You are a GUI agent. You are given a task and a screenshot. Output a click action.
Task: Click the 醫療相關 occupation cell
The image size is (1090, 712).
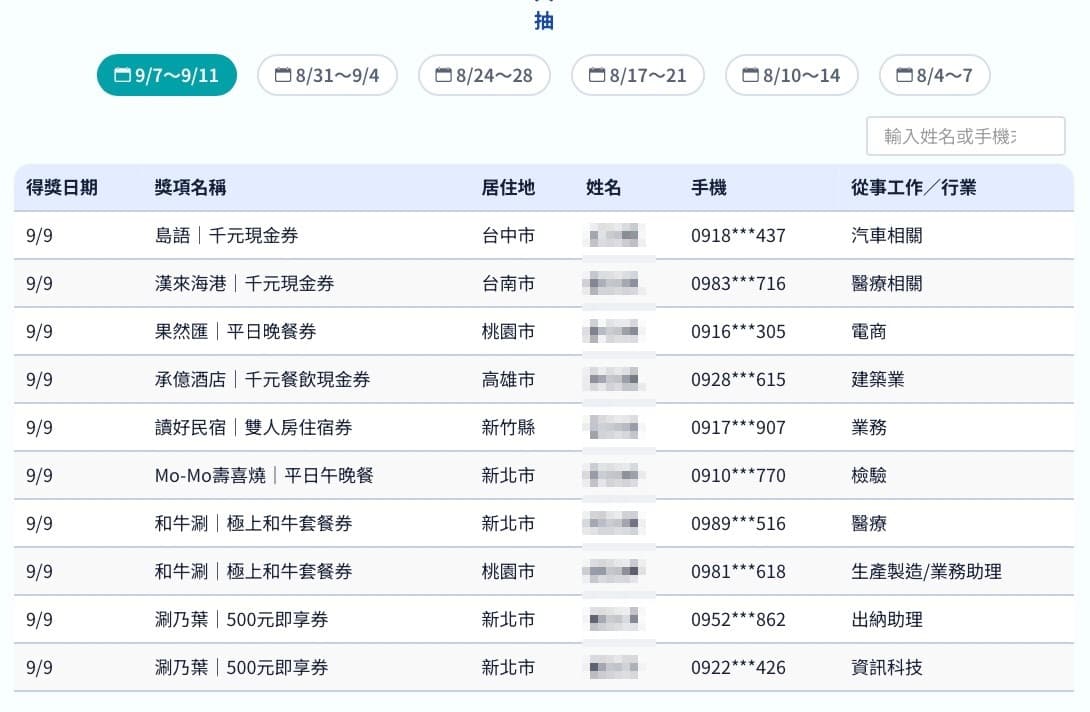point(887,284)
